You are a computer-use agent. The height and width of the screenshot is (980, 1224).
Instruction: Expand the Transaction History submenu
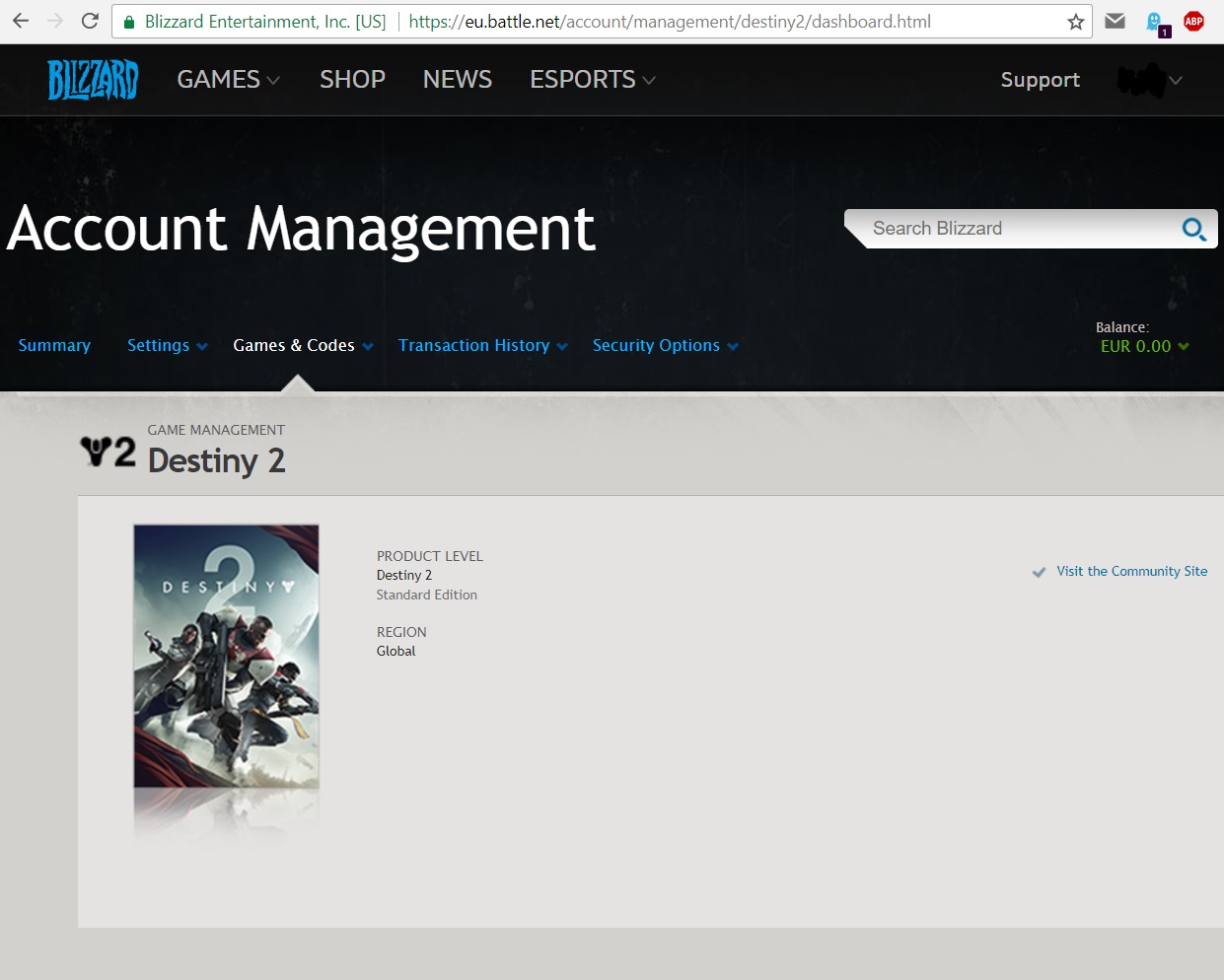coord(562,346)
